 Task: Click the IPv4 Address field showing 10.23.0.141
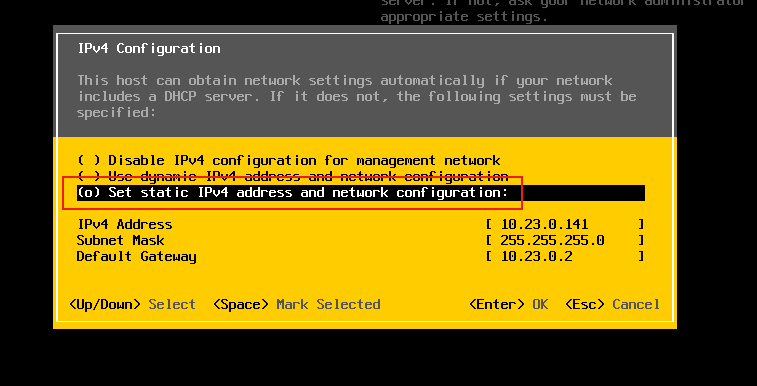pyautogui.click(x=565, y=224)
